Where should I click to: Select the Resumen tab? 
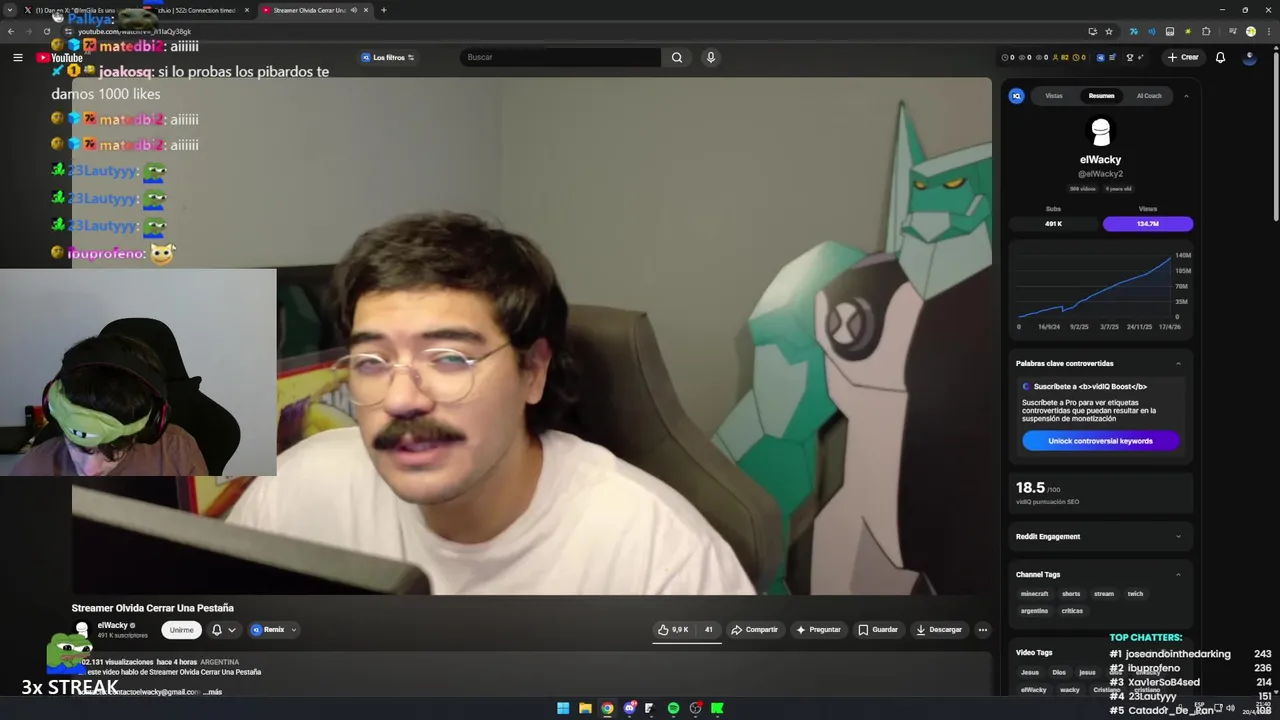coord(1101,96)
